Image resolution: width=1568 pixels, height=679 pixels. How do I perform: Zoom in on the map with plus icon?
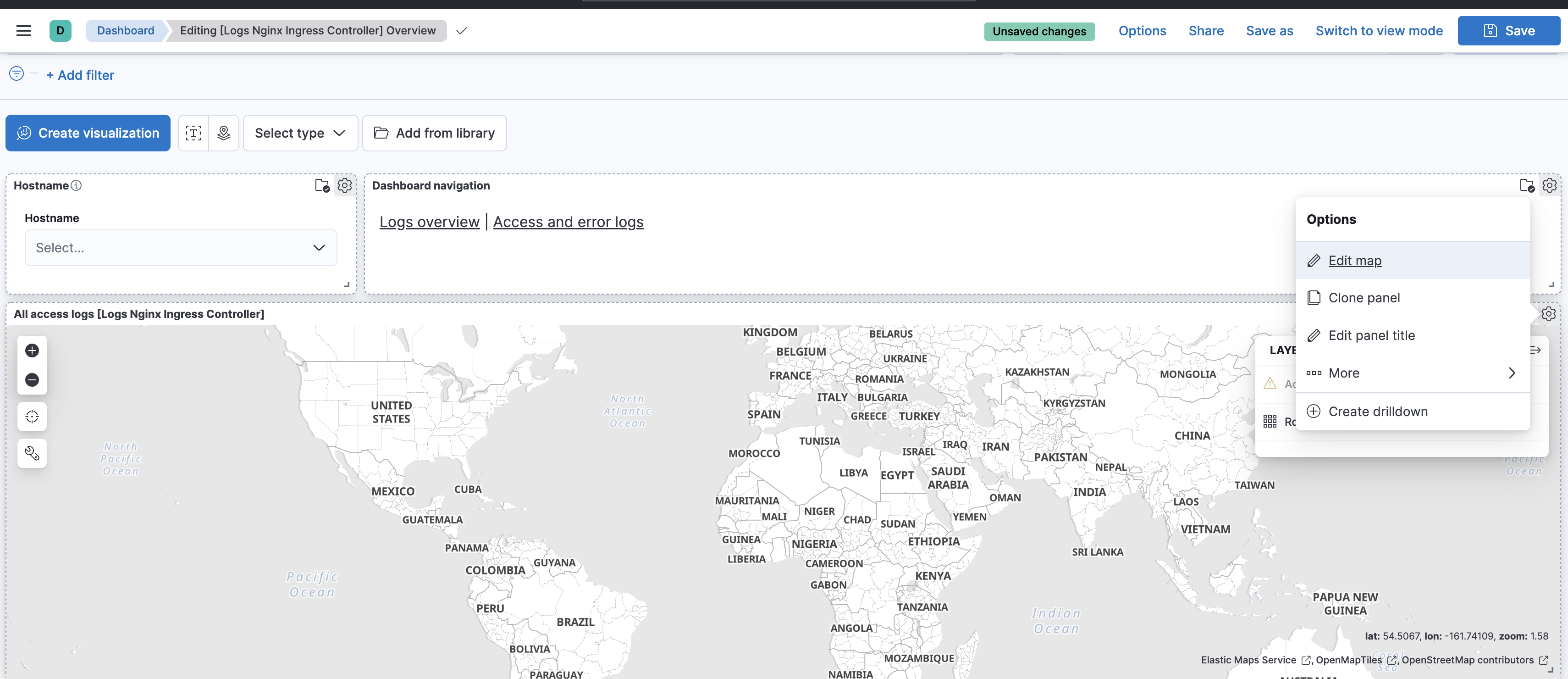tap(32, 350)
